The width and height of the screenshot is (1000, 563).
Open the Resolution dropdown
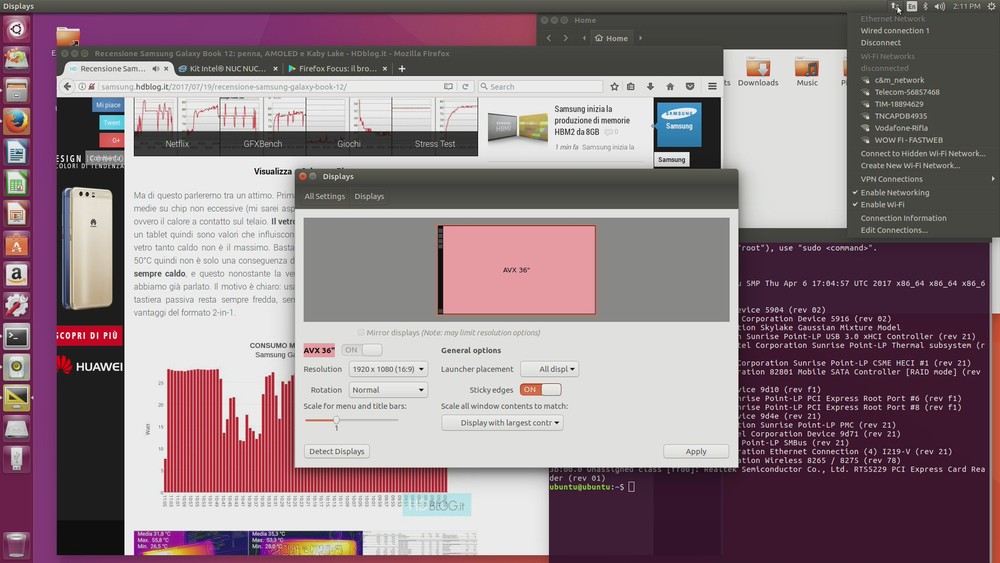tap(388, 369)
